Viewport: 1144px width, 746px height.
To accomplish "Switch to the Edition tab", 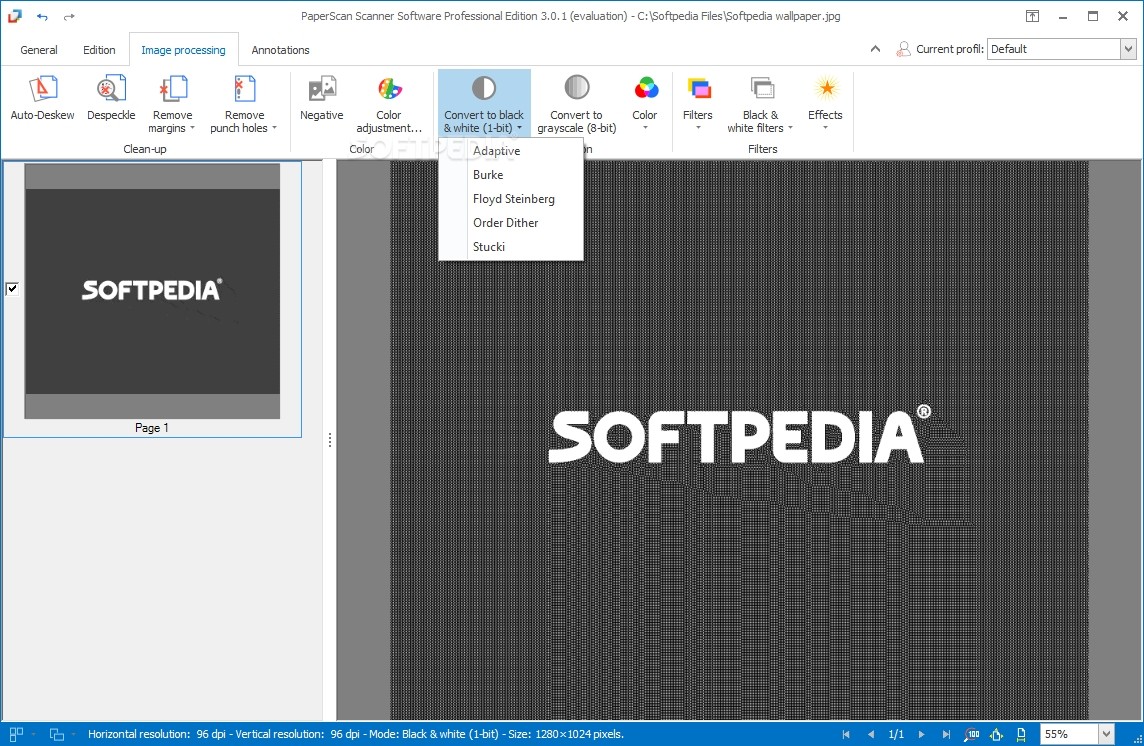I will point(99,50).
